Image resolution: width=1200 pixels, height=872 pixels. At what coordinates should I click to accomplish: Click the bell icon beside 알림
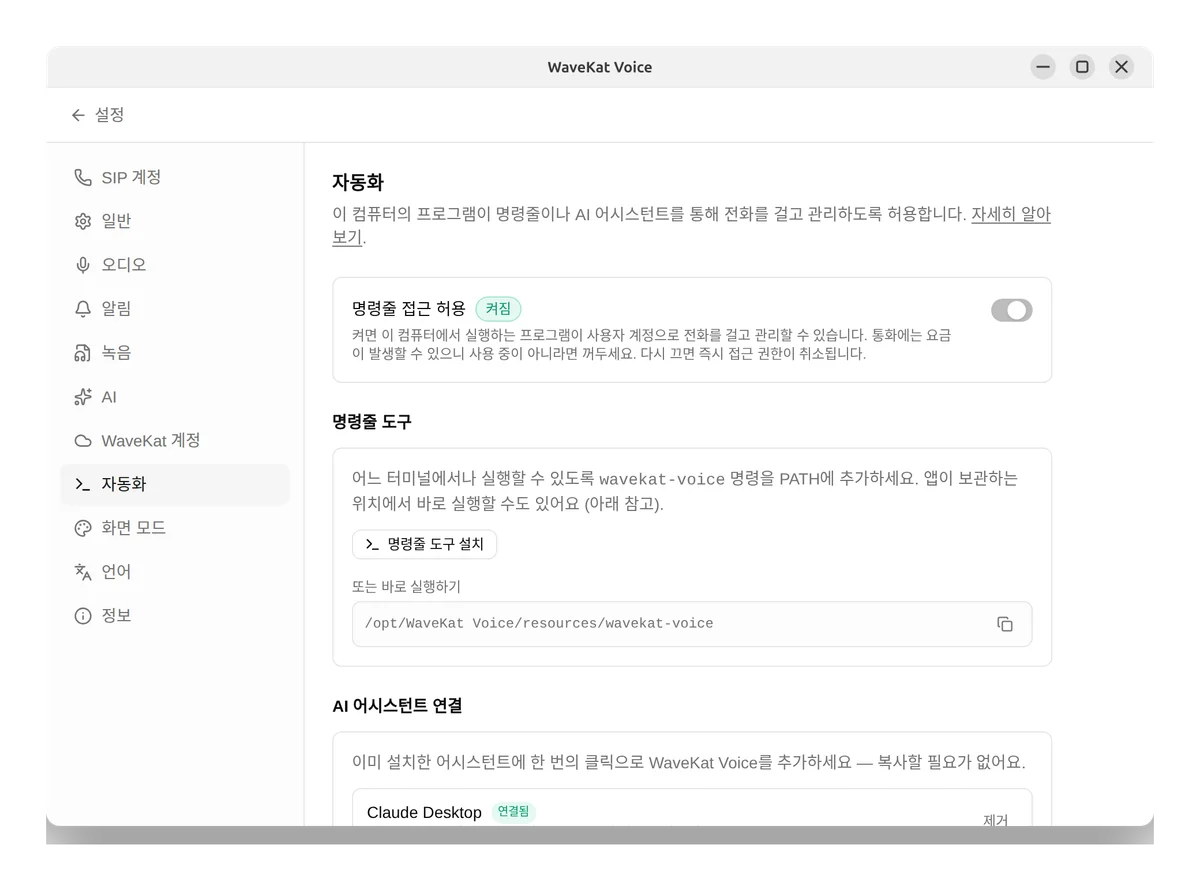pos(83,309)
